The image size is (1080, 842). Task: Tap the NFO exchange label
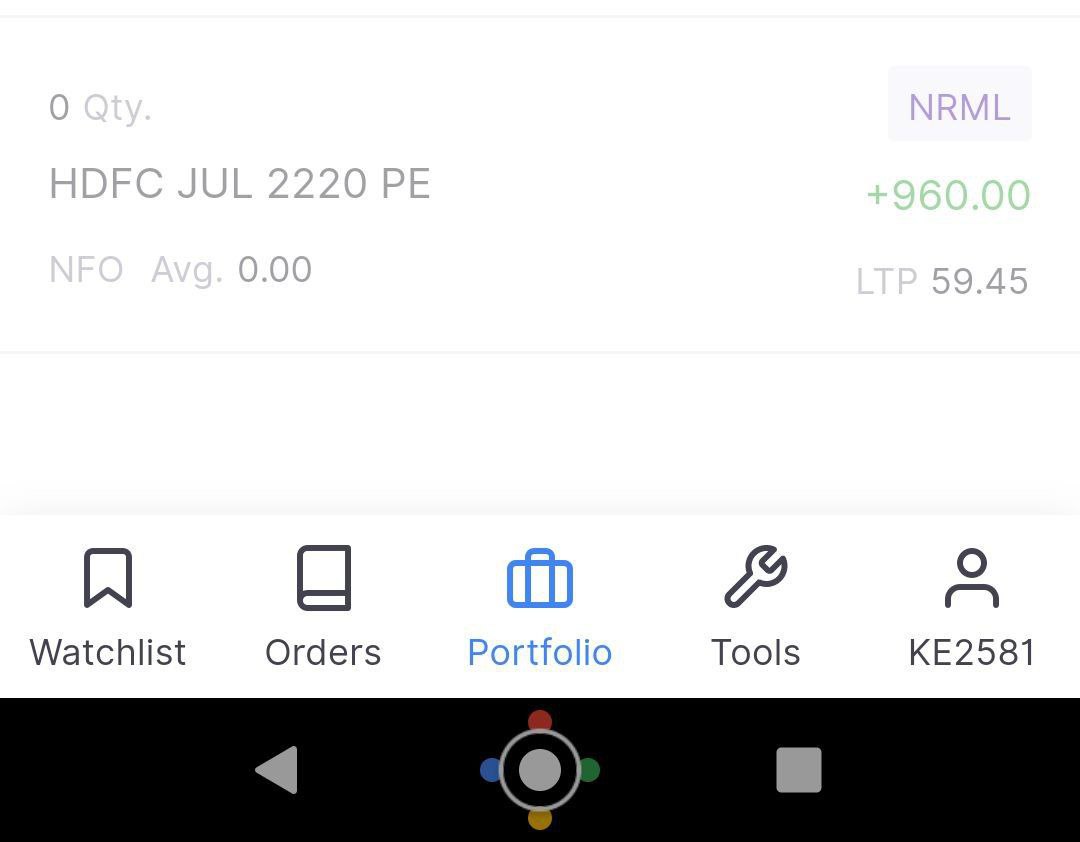pos(86,270)
